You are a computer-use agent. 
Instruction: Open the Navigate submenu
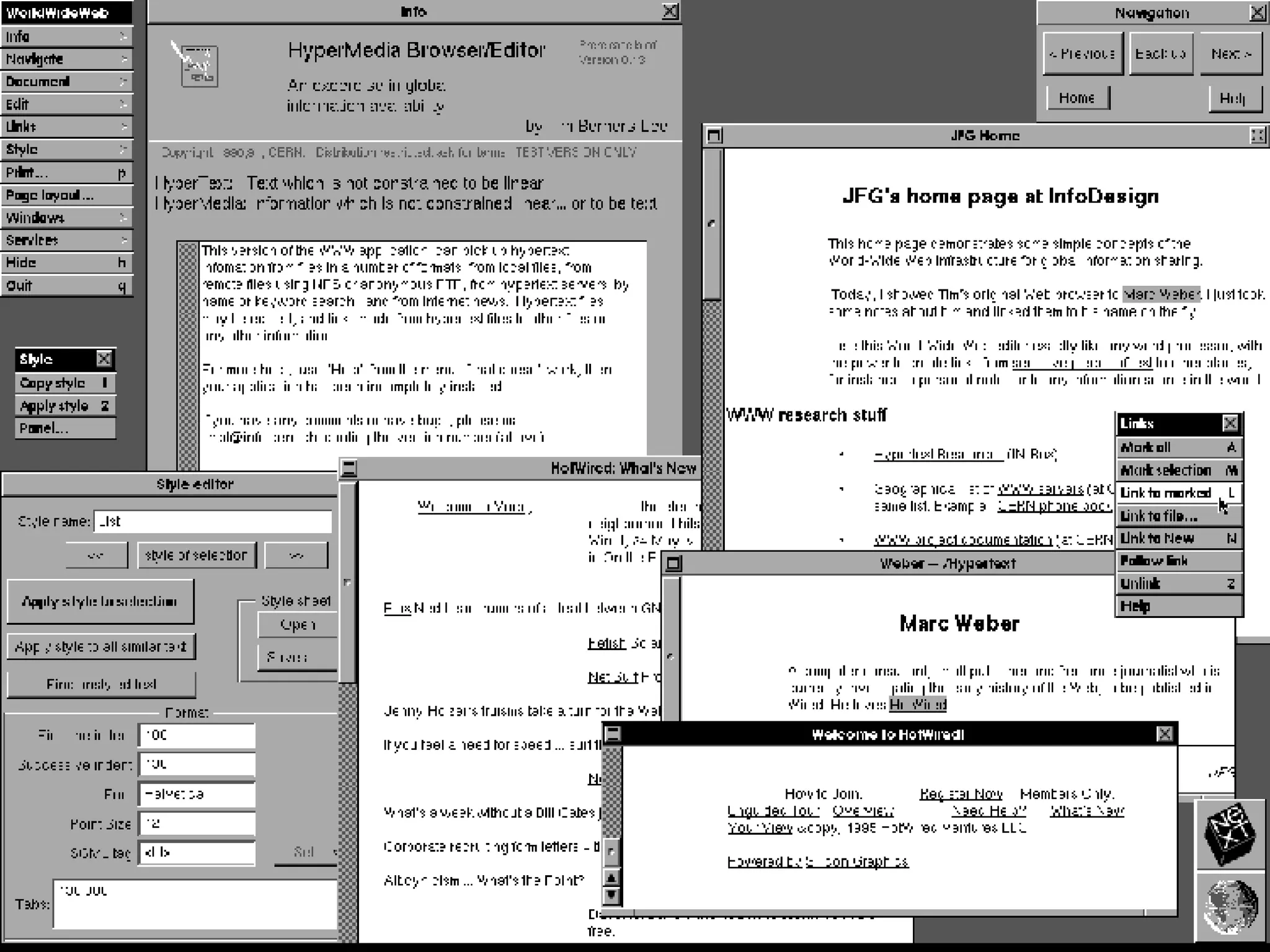click(x=66, y=59)
